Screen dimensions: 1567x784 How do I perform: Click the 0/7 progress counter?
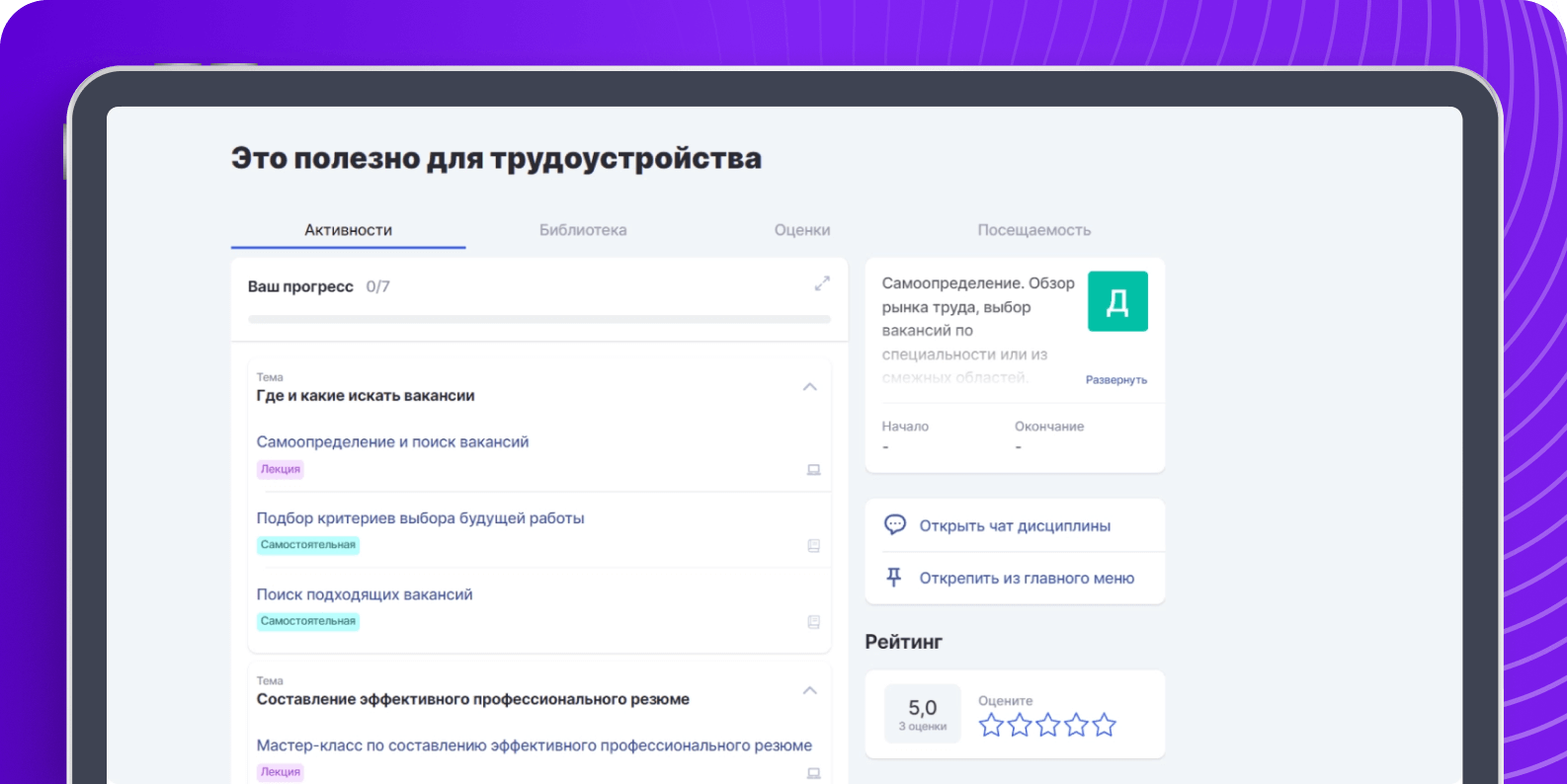(377, 286)
